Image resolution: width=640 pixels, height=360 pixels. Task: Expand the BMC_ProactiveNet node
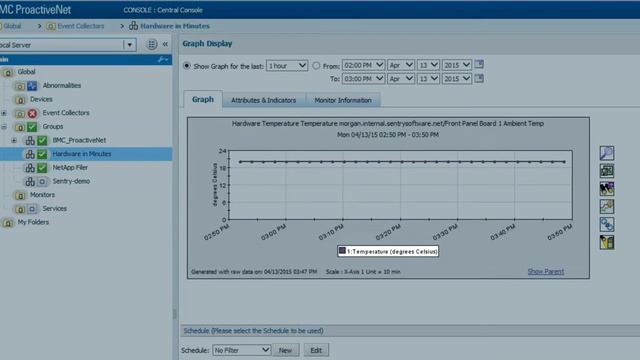coord(14,140)
